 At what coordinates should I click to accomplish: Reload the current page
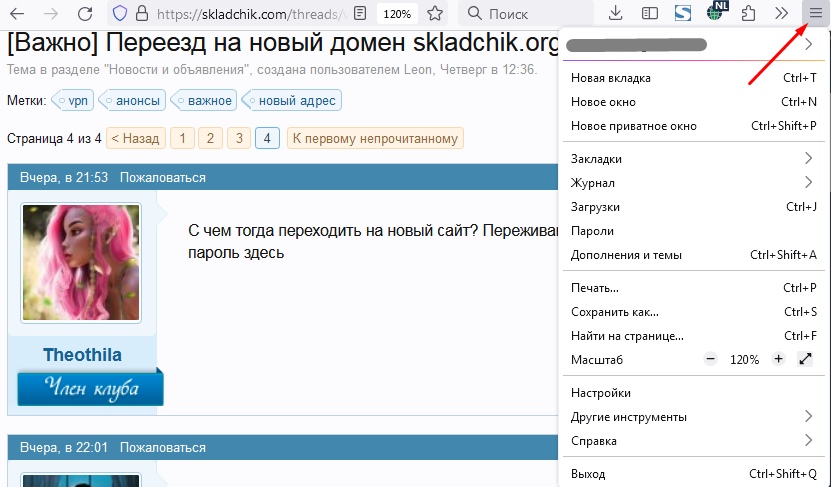click(85, 14)
